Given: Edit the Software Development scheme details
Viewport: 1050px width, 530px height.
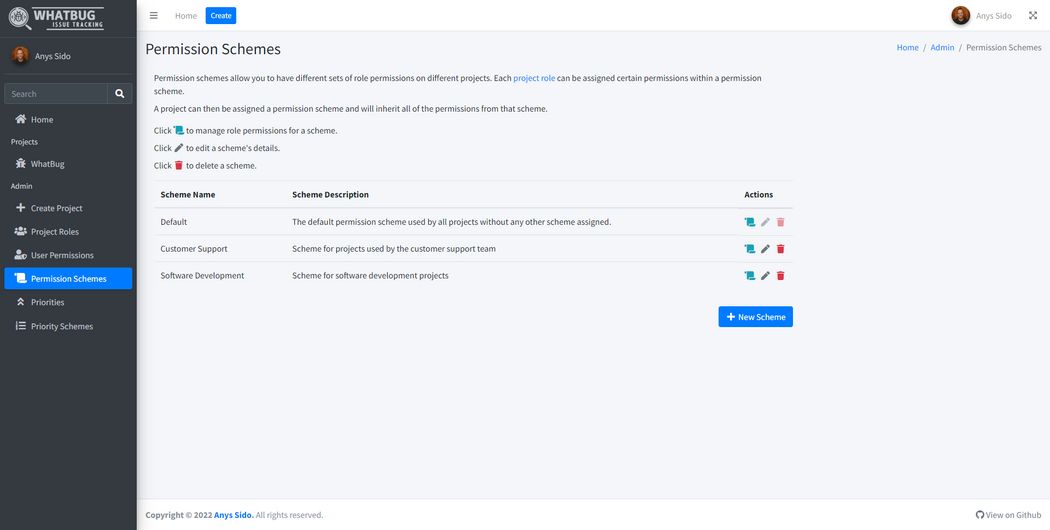Looking at the screenshot, I should point(765,276).
